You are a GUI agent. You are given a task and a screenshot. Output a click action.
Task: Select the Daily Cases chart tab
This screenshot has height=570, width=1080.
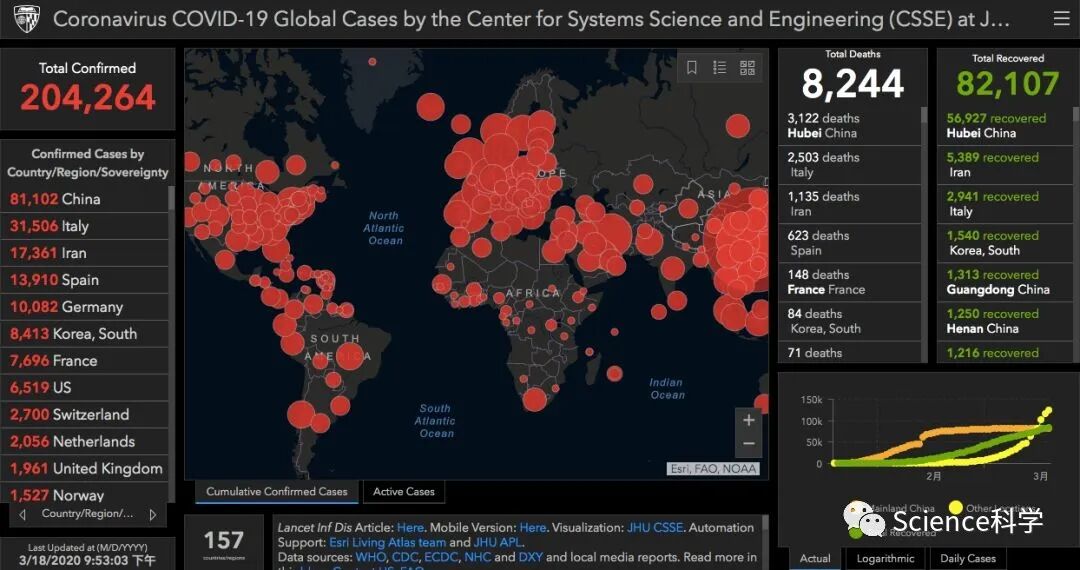[968, 558]
